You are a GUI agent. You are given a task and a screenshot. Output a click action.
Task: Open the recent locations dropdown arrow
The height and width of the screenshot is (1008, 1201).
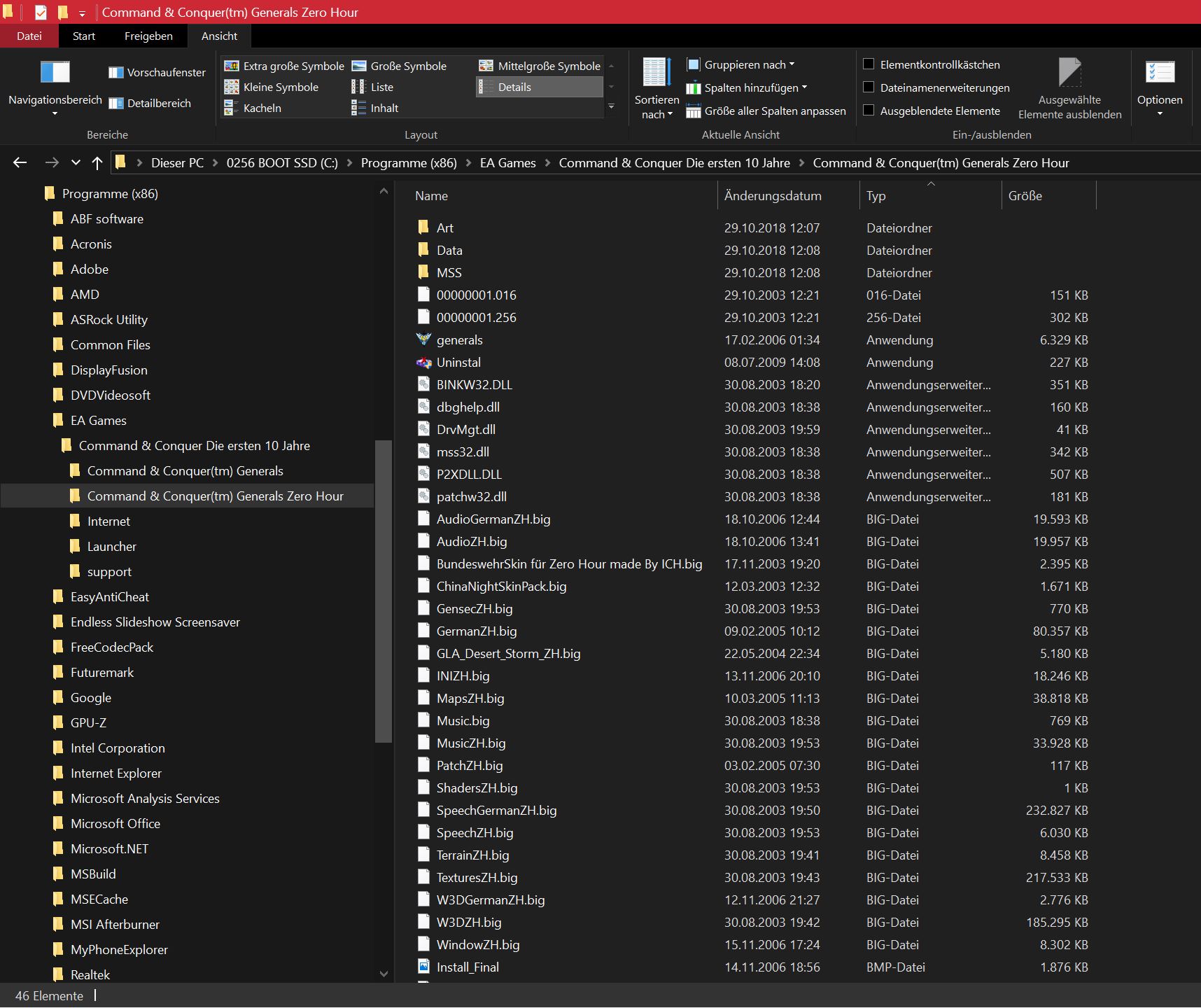point(76,163)
